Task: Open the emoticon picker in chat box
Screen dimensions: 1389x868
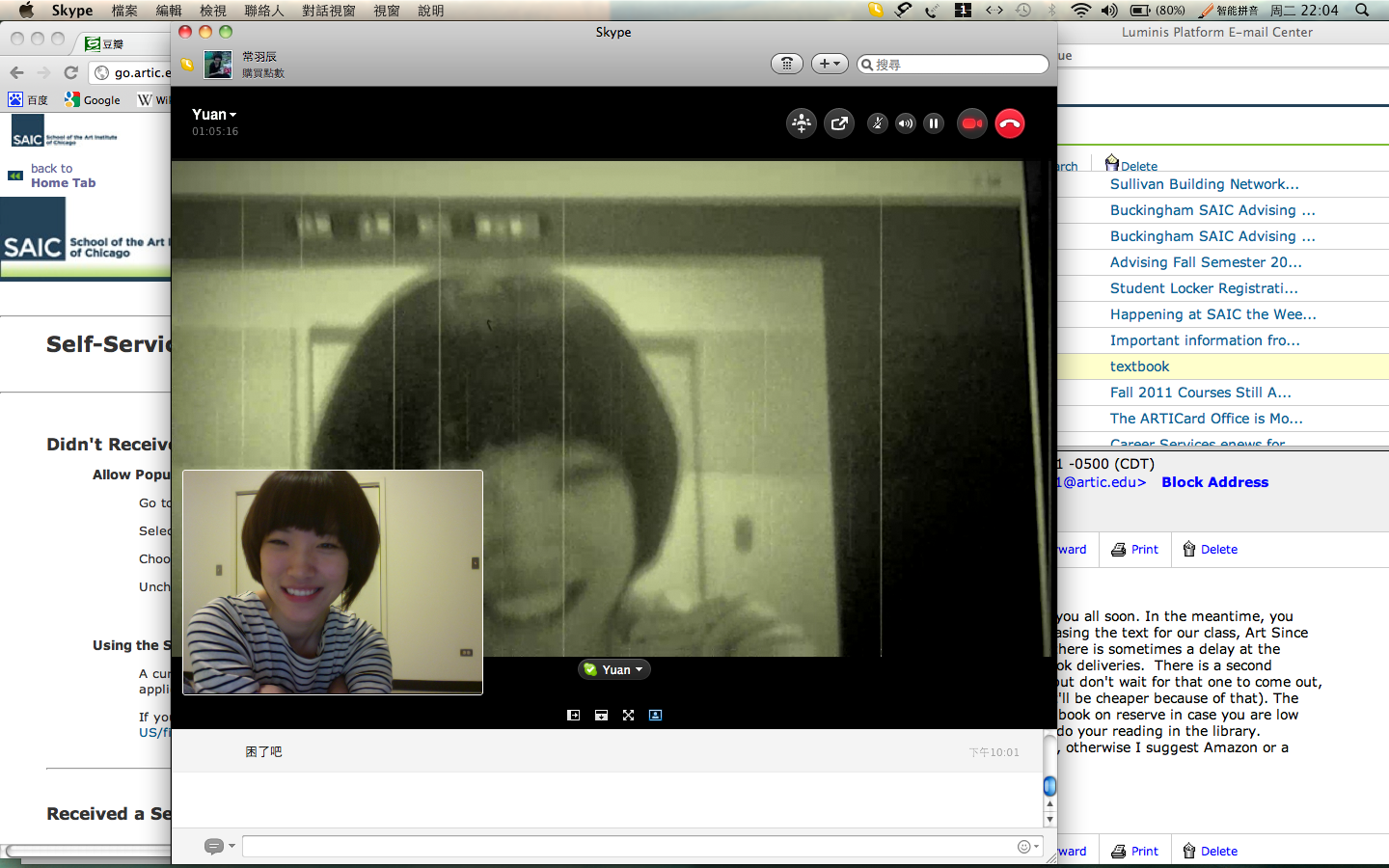Action: coord(1028,847)
